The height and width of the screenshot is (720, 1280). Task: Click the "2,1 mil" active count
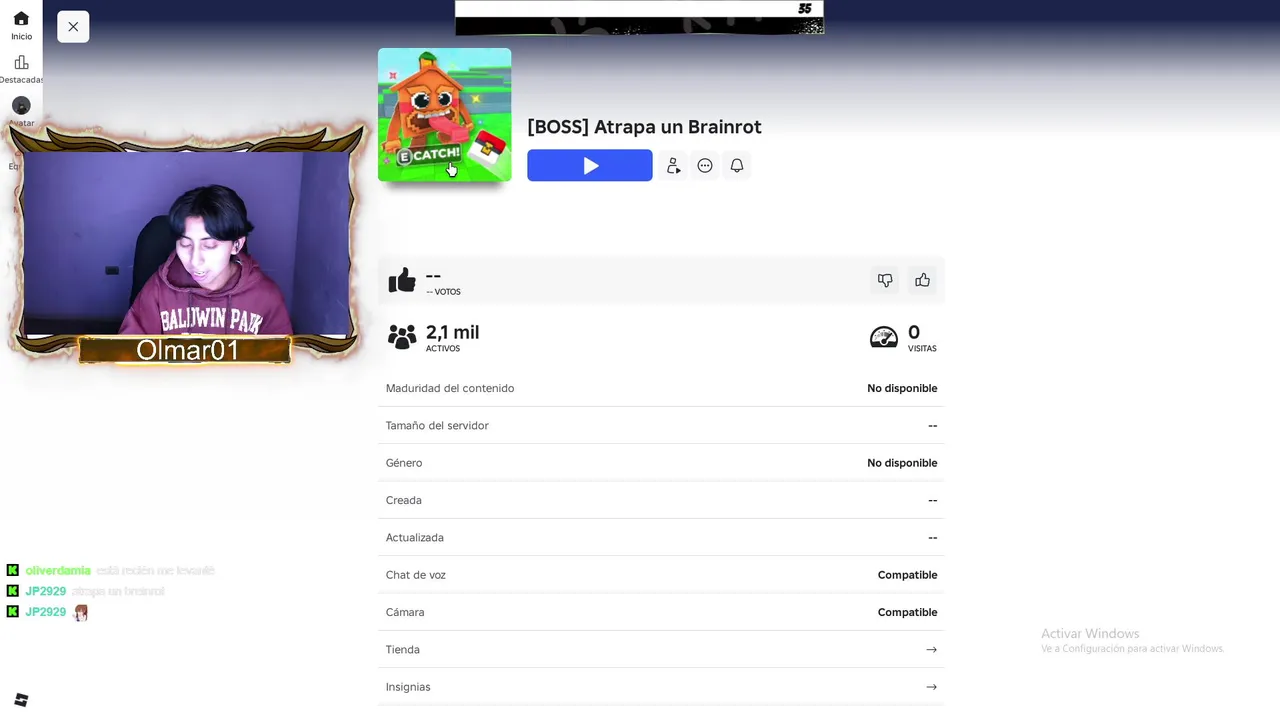click(x=453, y=332)
